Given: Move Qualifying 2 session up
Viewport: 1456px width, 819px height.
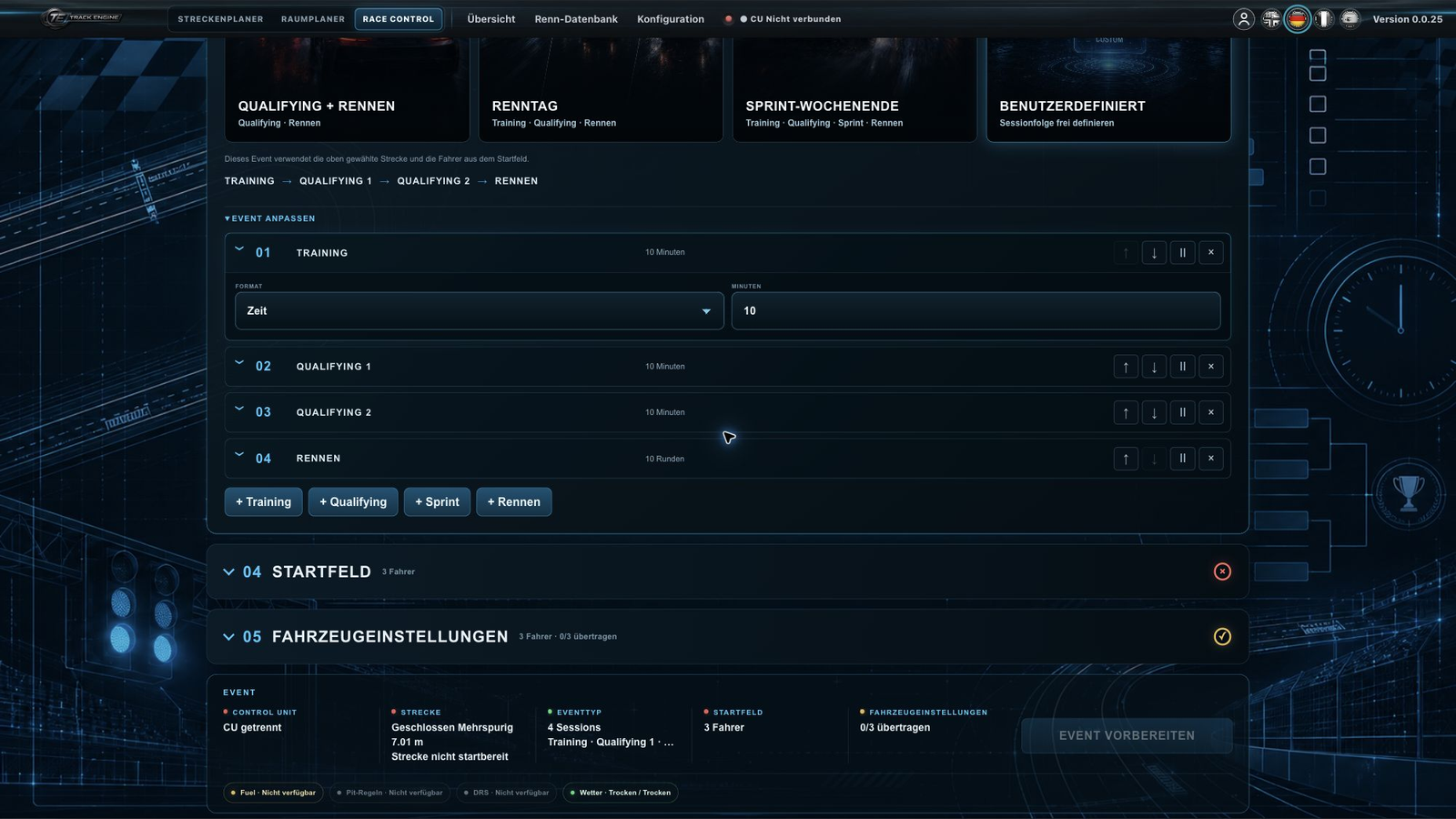Looking at the screenshot, I should tap(1126, 413).
